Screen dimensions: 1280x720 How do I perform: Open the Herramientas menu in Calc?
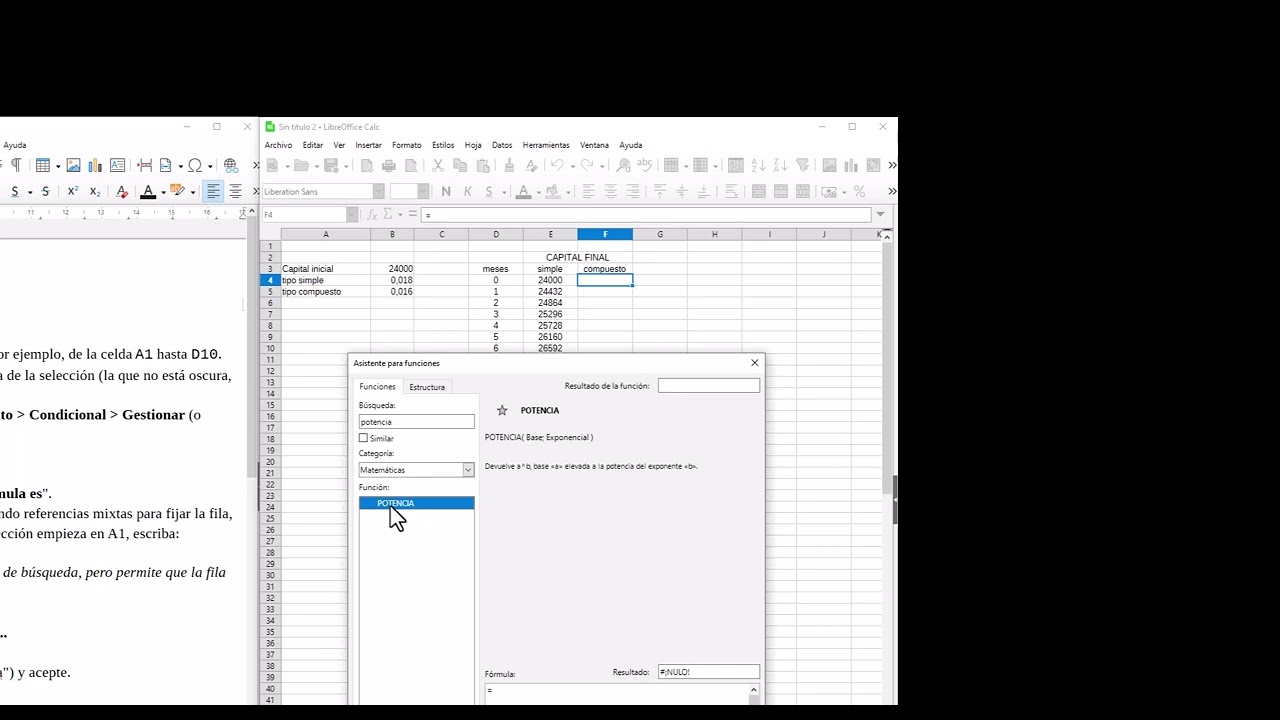pyautogui.click(x=546, y=145)
